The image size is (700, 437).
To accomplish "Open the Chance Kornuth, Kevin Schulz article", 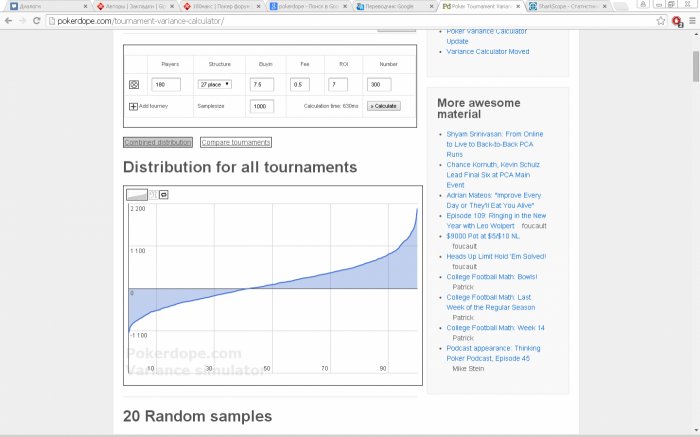I will click(493, 175).
